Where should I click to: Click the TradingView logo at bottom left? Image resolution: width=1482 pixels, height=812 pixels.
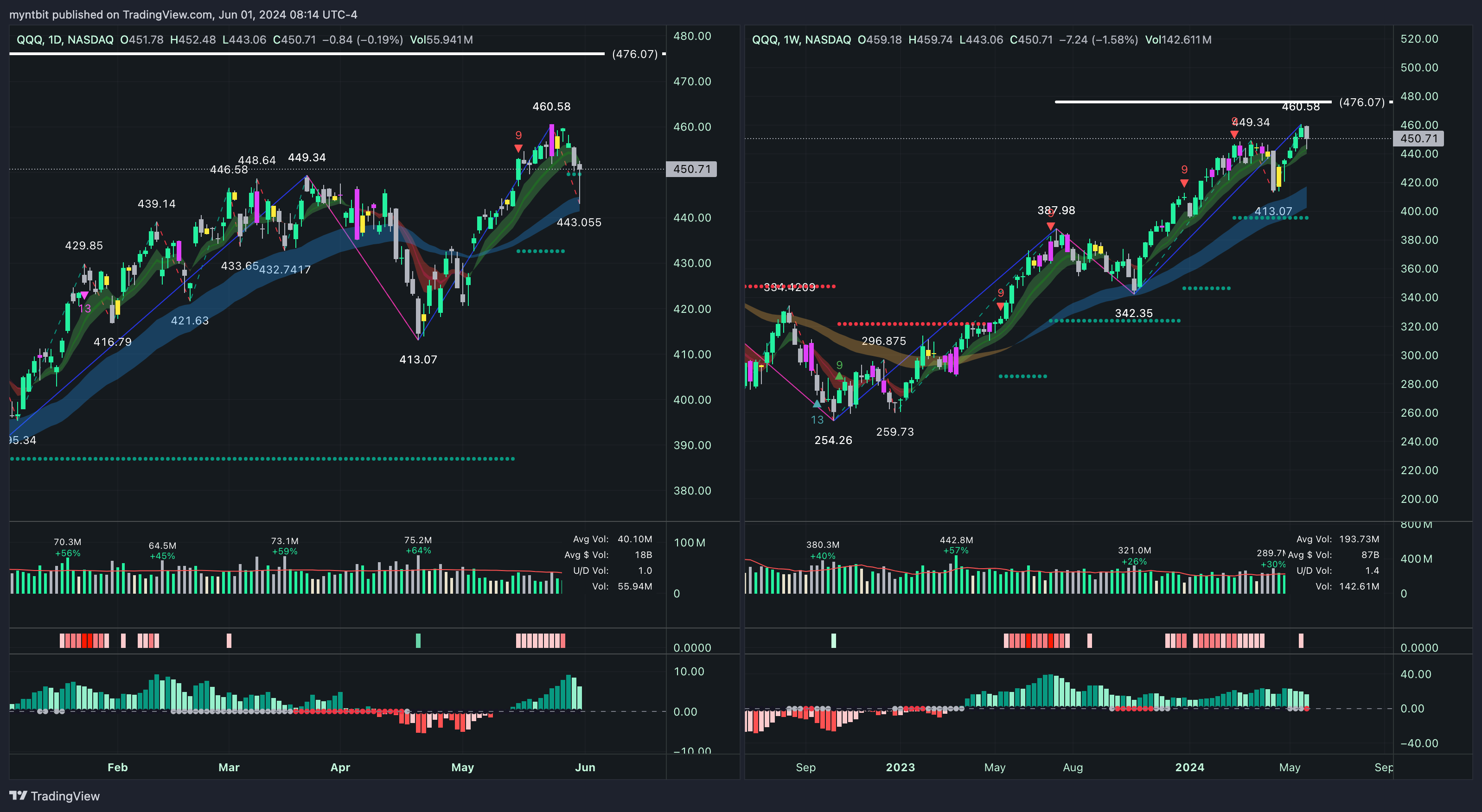[x=55, y=796]
